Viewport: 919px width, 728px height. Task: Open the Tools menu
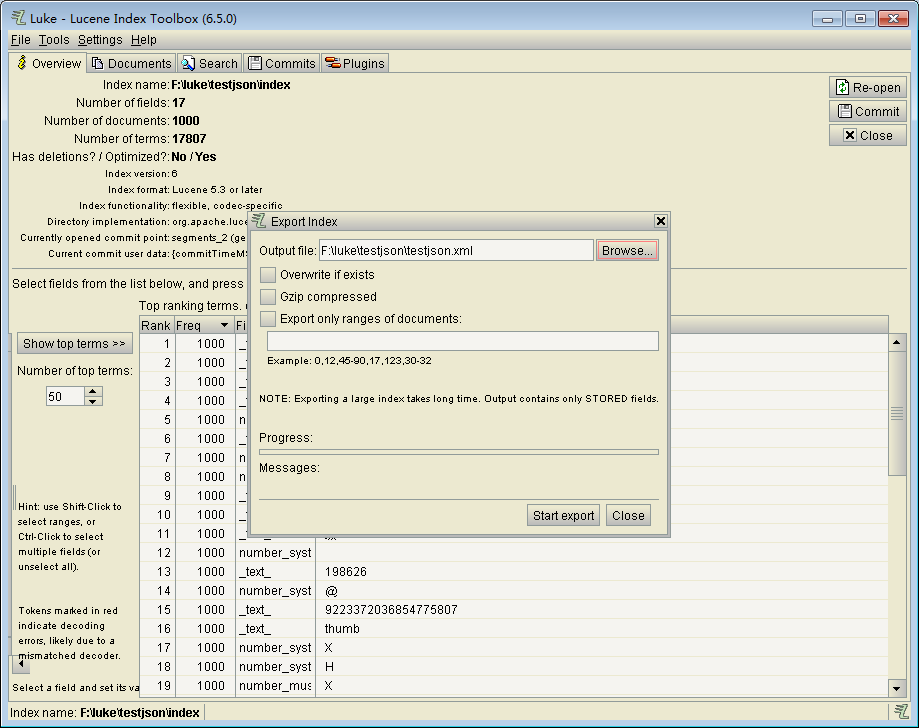(x=54, y=40)
